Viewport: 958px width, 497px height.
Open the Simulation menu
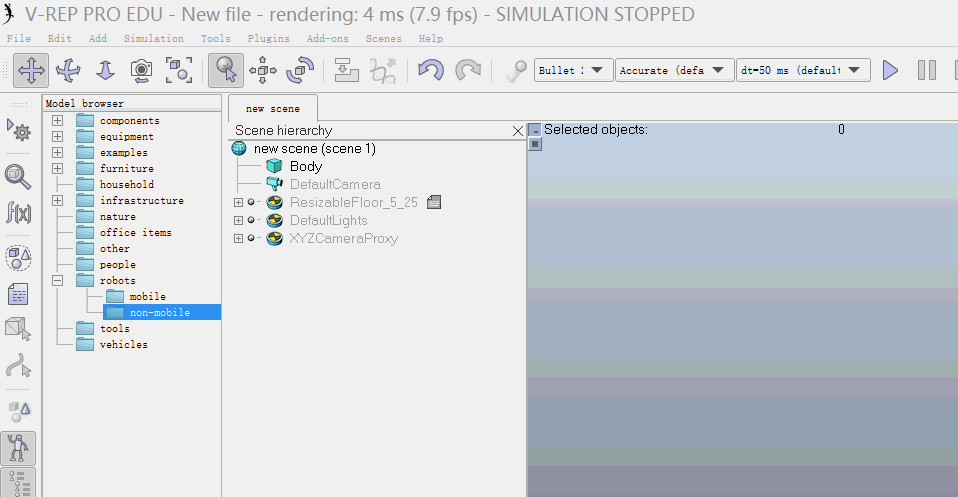pos(154,39)
